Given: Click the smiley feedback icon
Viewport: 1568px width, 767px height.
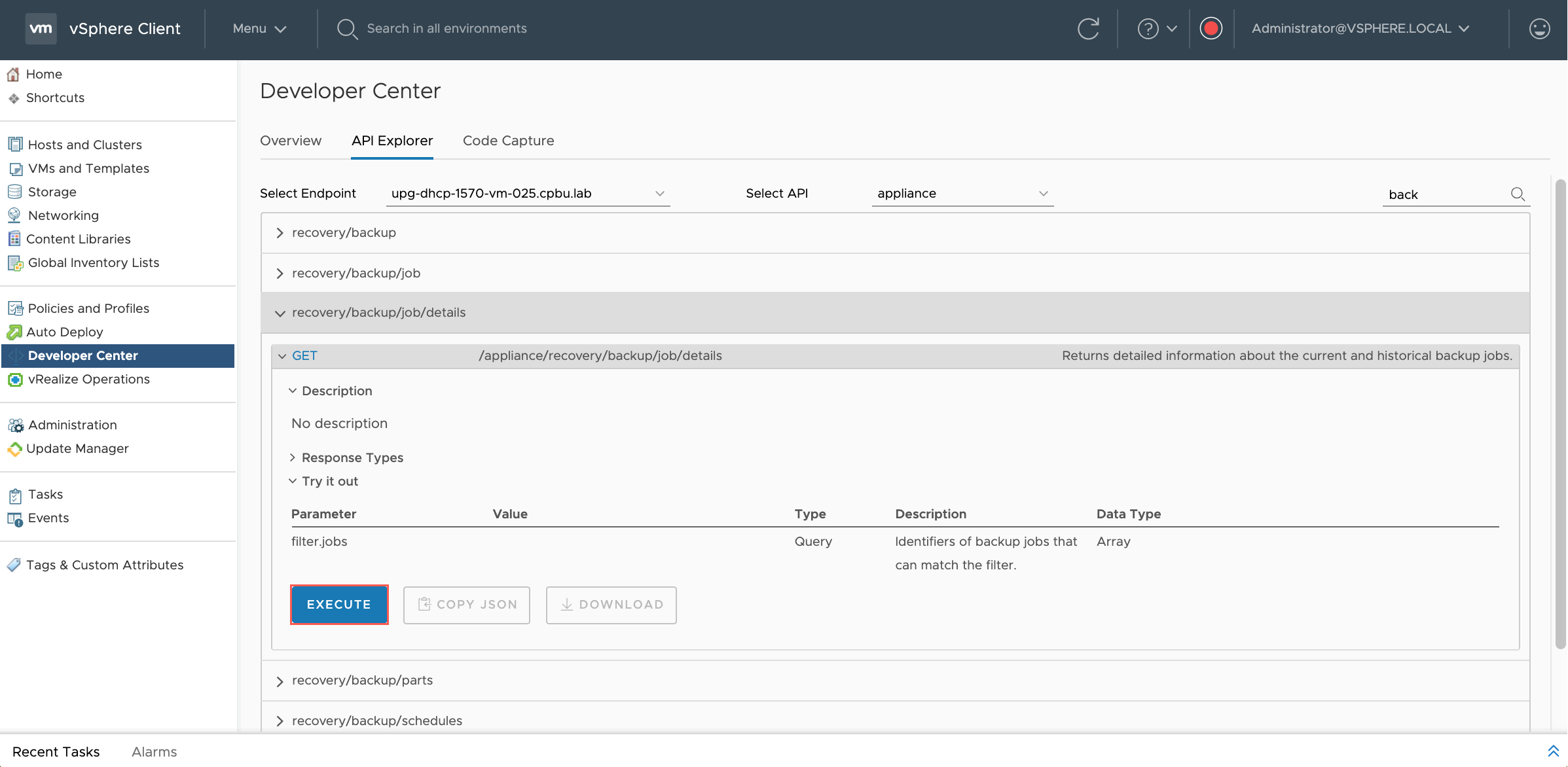Looking at the screenshot, I should (1539, 29).
